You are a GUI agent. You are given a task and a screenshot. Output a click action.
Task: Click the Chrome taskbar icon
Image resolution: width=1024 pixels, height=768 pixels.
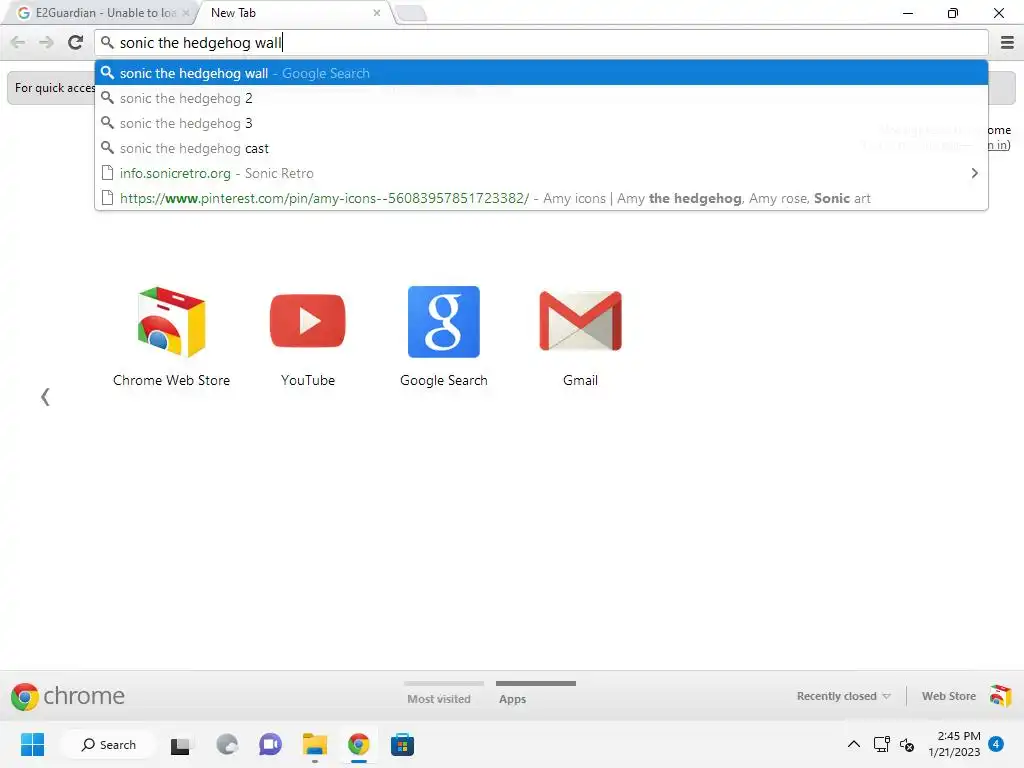pyautogui.click(x=359, y=744)
